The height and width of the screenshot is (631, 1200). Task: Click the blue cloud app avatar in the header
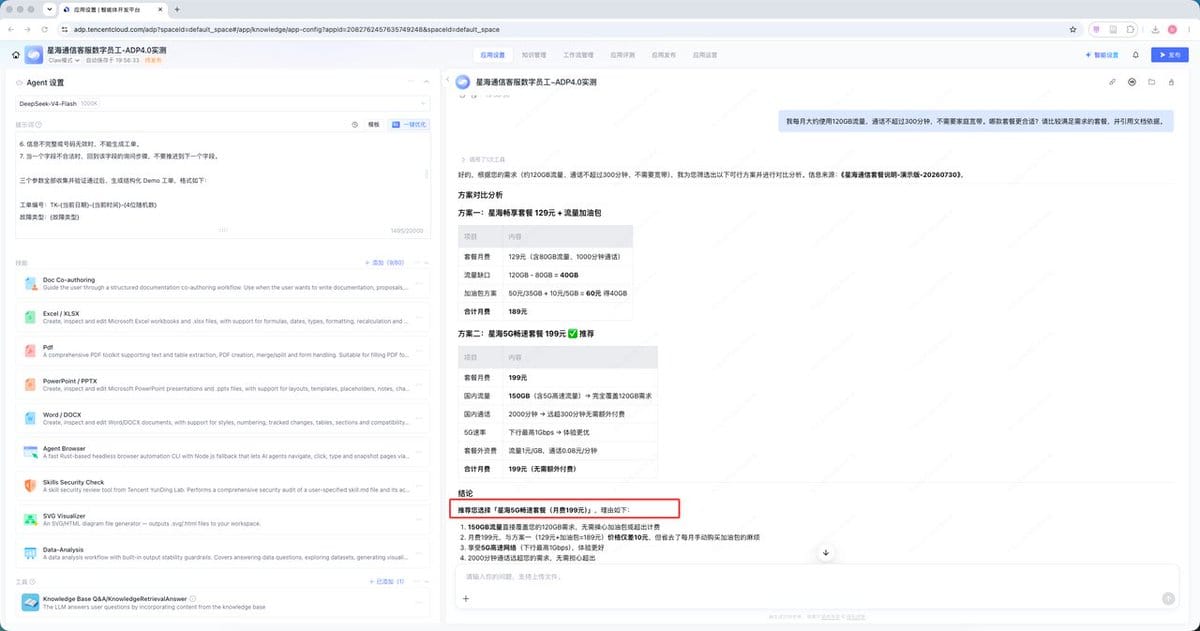[35, 55]
